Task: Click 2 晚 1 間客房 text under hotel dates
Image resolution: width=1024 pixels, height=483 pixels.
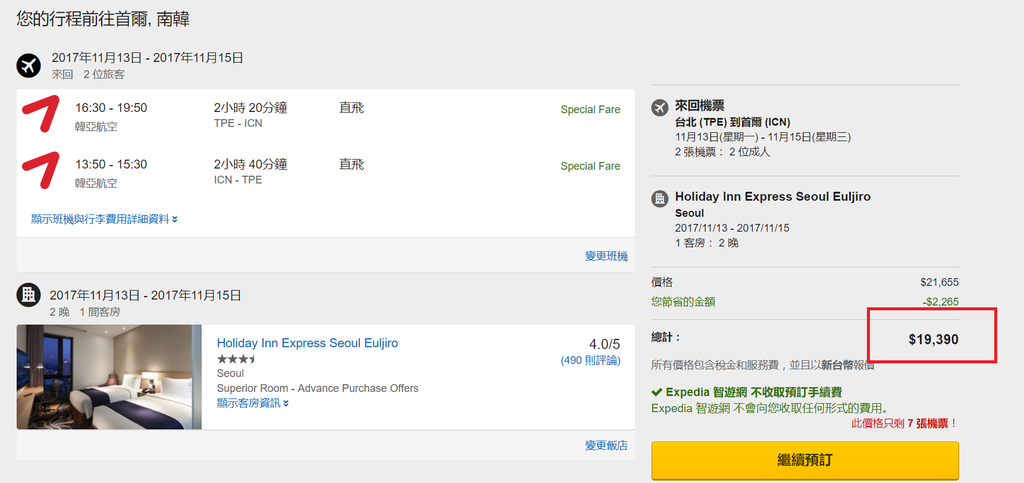Action: coord(85,312)
